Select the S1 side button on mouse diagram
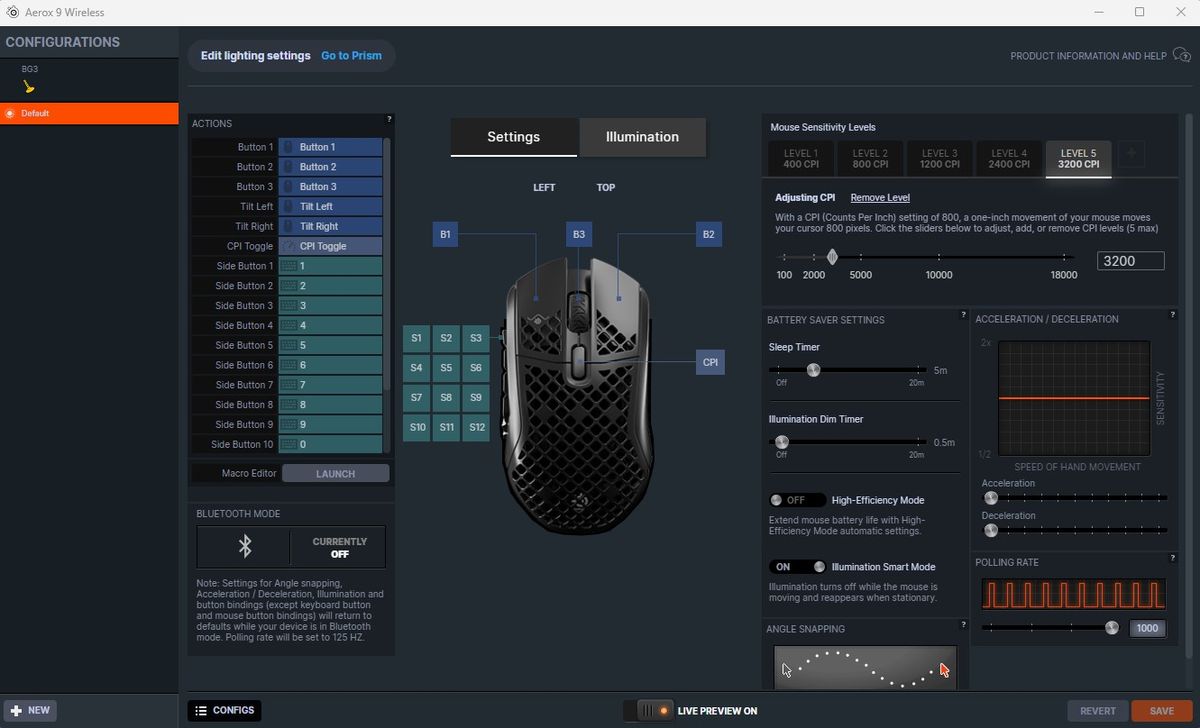The width and height of the screenshot is (1200, 728). (x=416, y=338)
